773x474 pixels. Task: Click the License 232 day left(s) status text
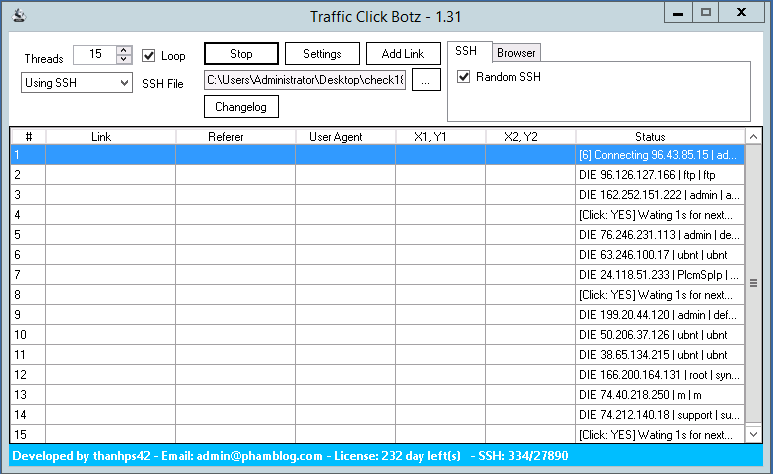click(x=397, y=456)
